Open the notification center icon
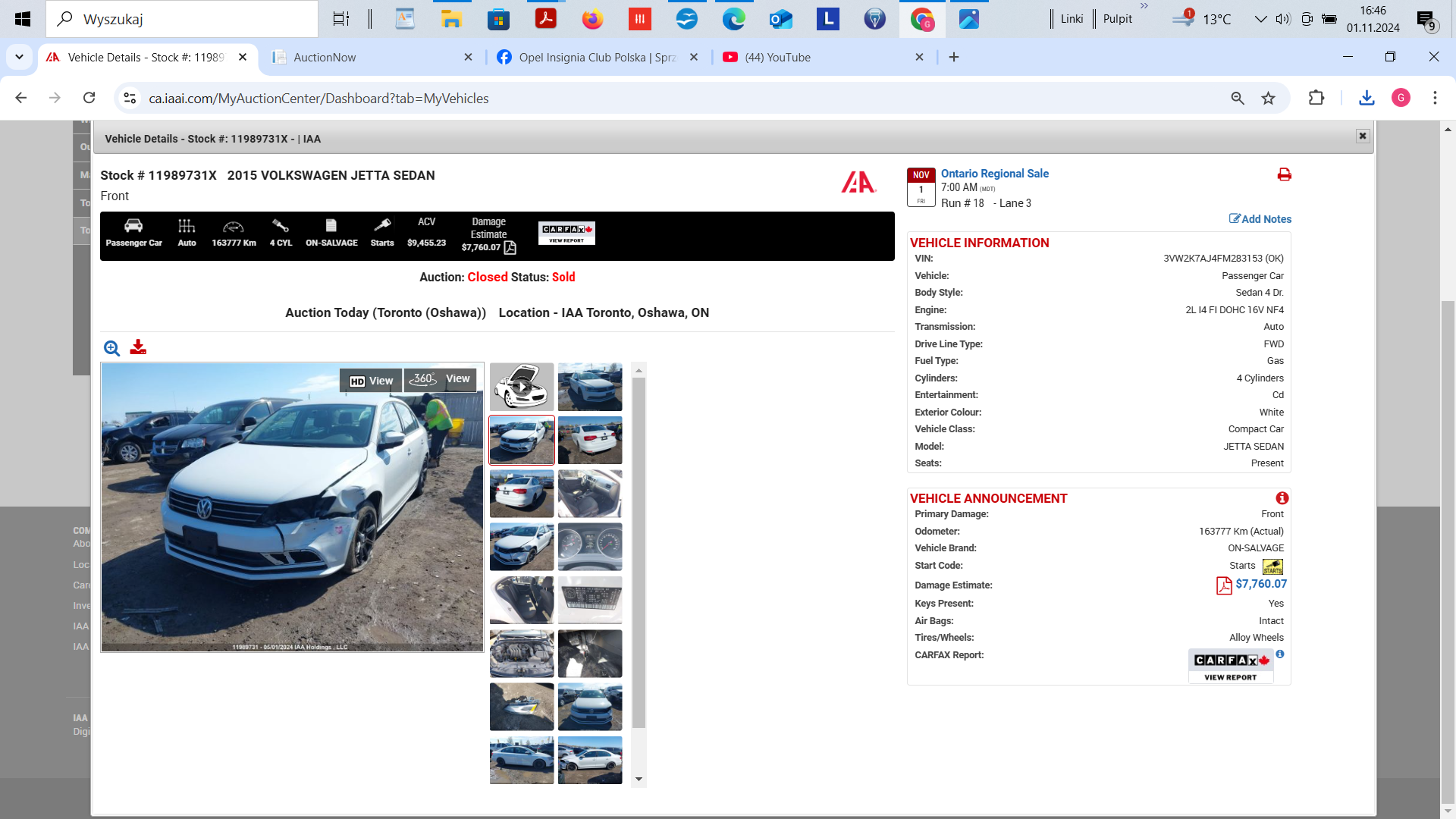Viewport: 1456px width, 819px height. pyautogui.click(x=1426, y=20)
